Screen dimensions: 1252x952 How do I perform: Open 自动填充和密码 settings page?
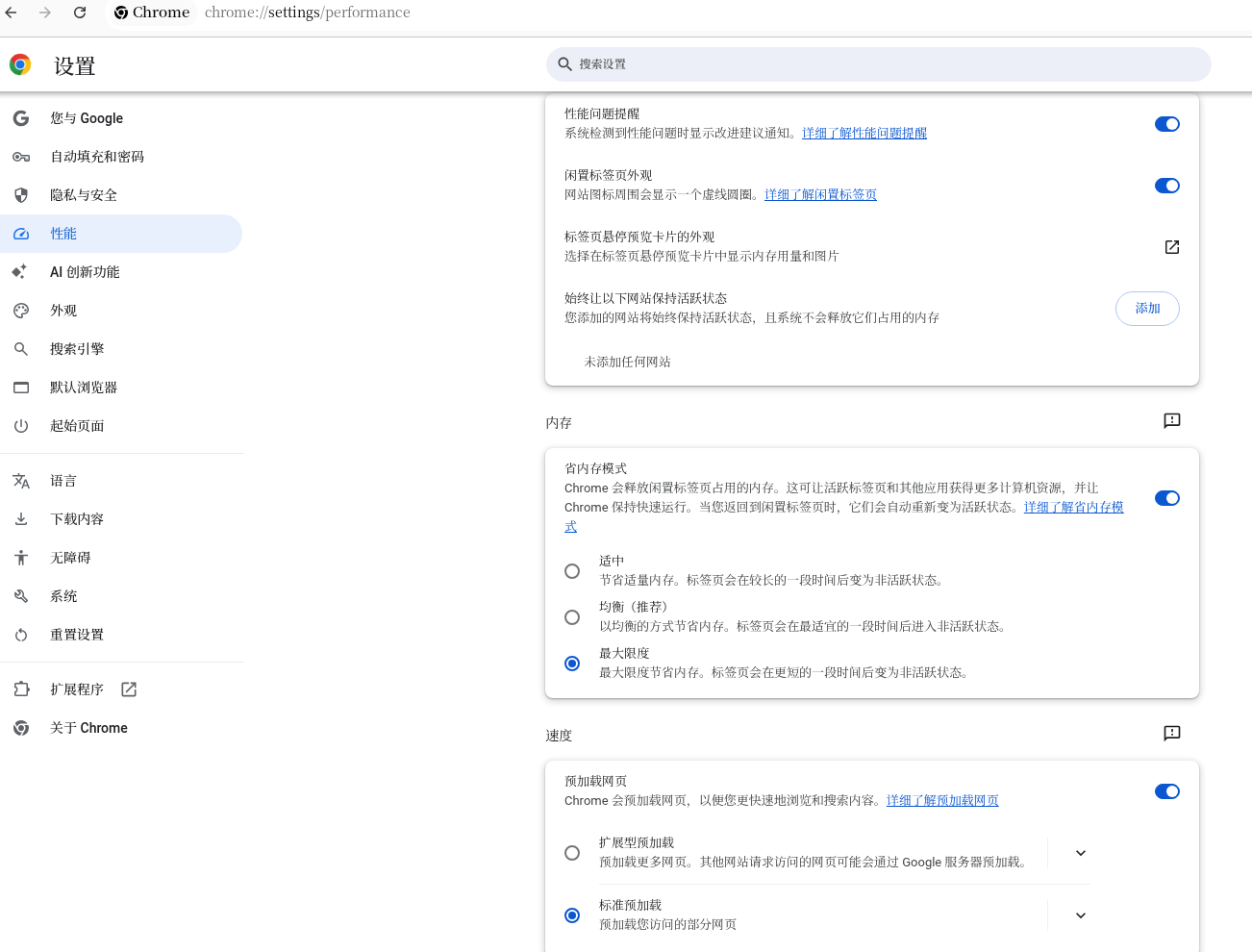[x=121, y=157]
